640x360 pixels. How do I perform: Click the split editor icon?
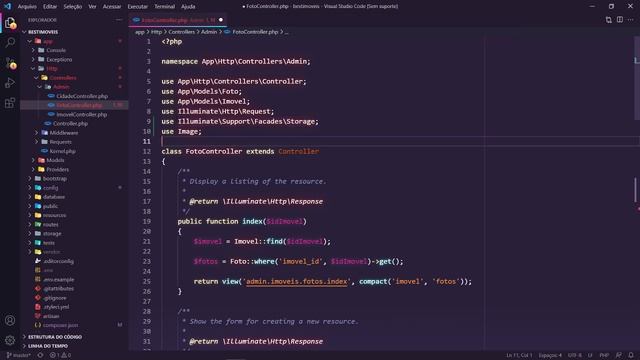[x=620, y=20]
